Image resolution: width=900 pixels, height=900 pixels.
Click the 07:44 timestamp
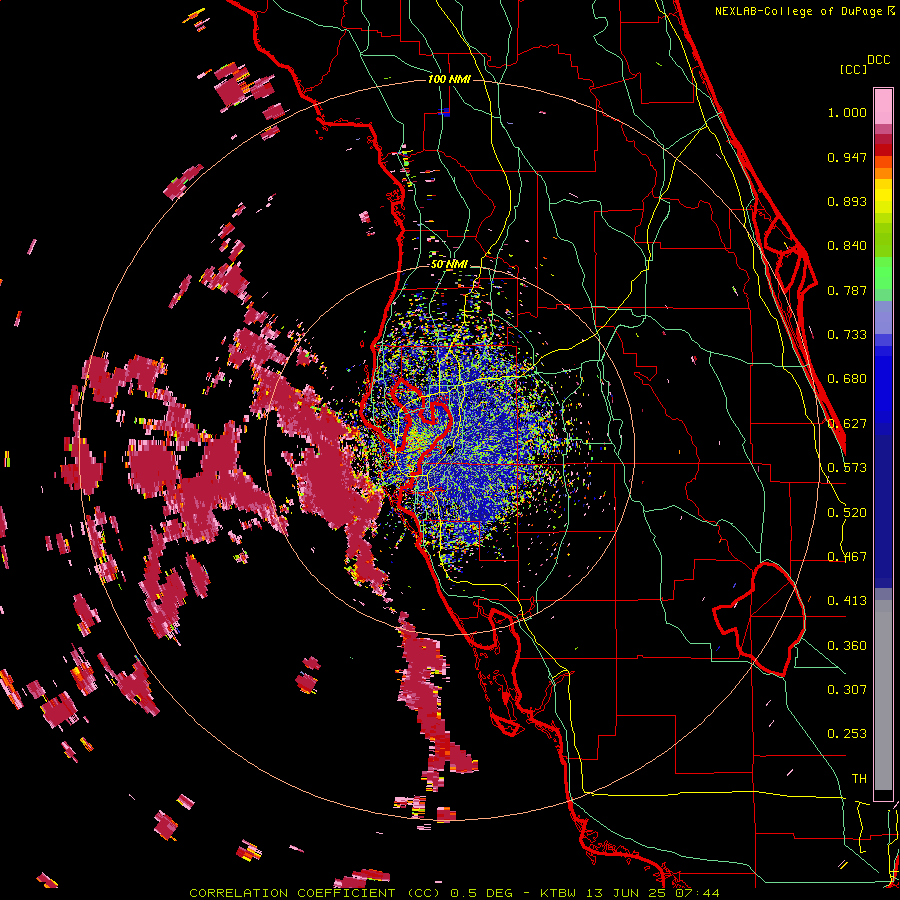pyautogui.click(x=699, y=893)
